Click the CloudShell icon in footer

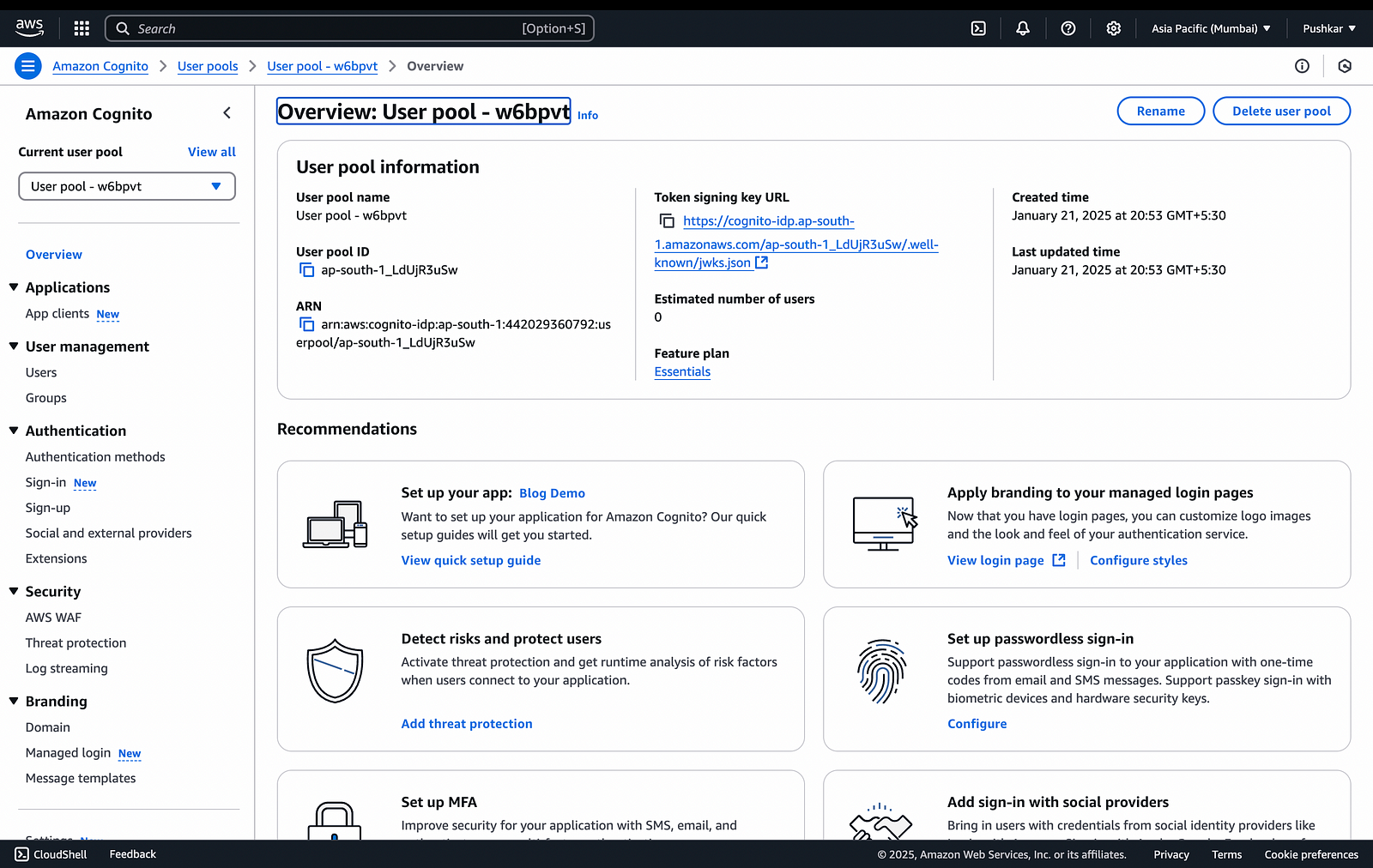(22, 854)
